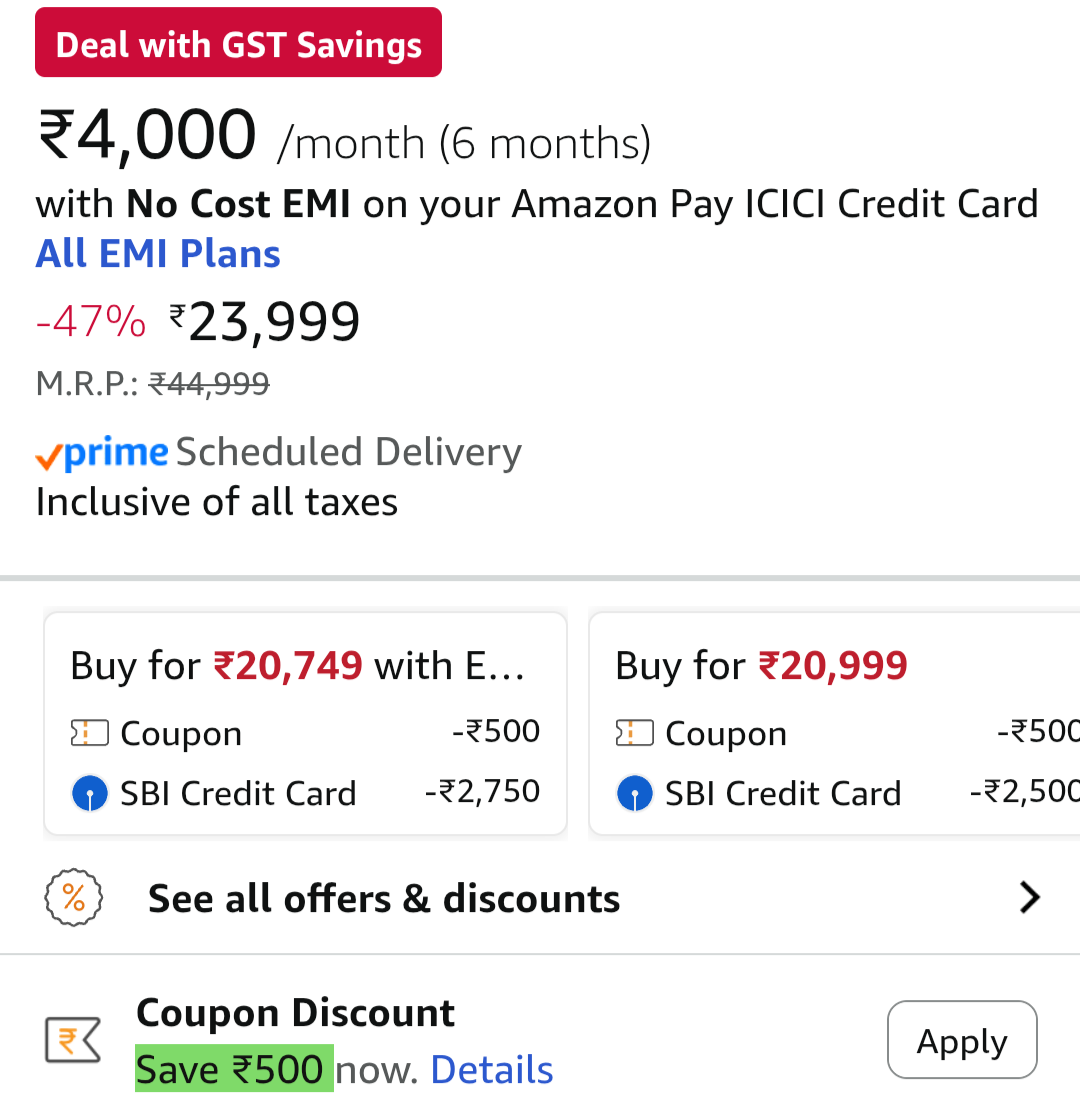Tap the highlighted Save ₹500 text
1080x1118 pixels.
[234, 1070]
